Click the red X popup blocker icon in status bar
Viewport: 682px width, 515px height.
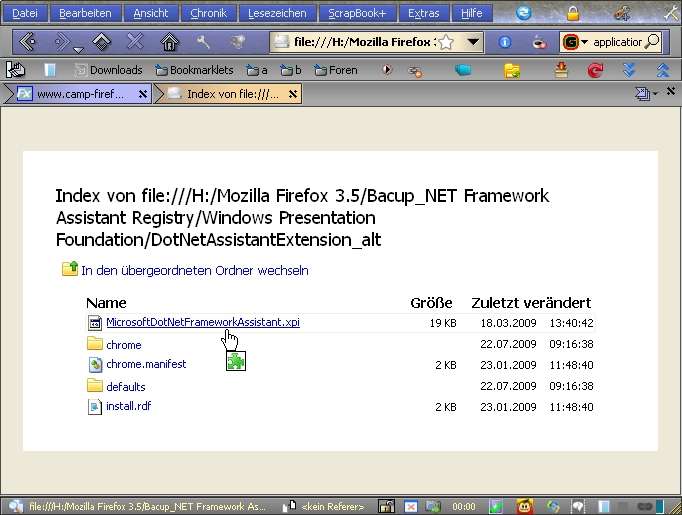tap(411, 507)
